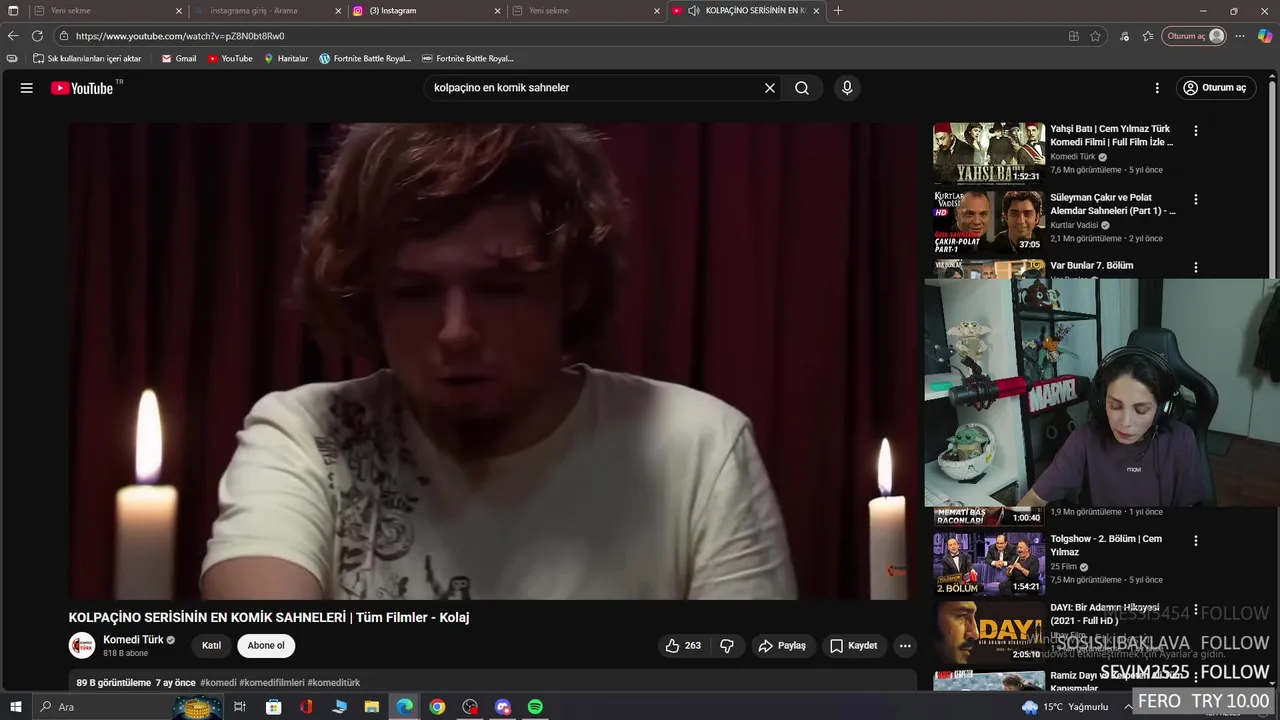Image resolution: width=1280 pixels, height=720 pixels.
Task: Open File Explorer from taskbar
Action: [372, 707]
